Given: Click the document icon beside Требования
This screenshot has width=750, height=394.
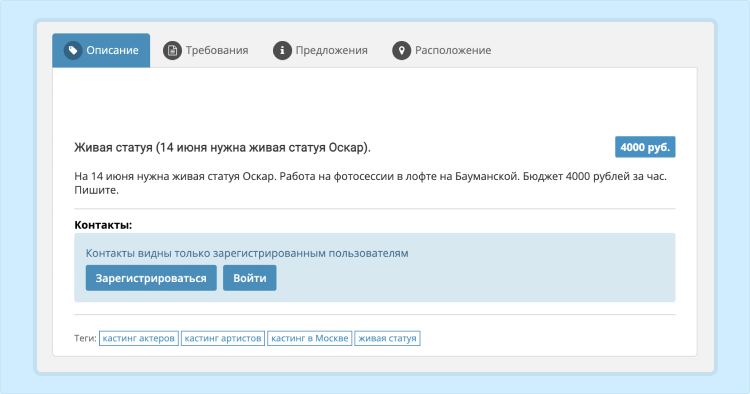Looking at the screenshot, I should point(172,50).
